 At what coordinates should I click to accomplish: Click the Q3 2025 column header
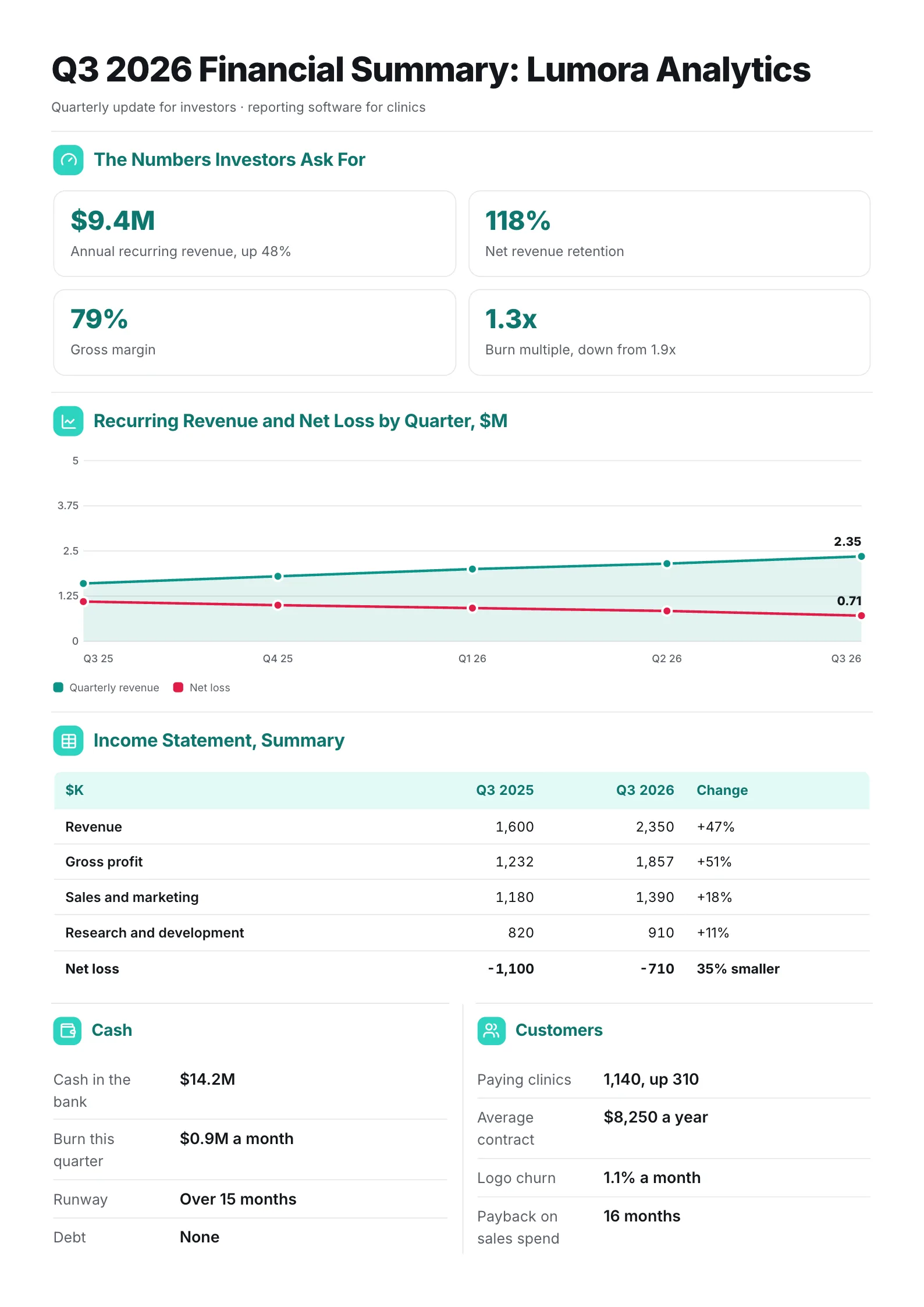point(504,790)
